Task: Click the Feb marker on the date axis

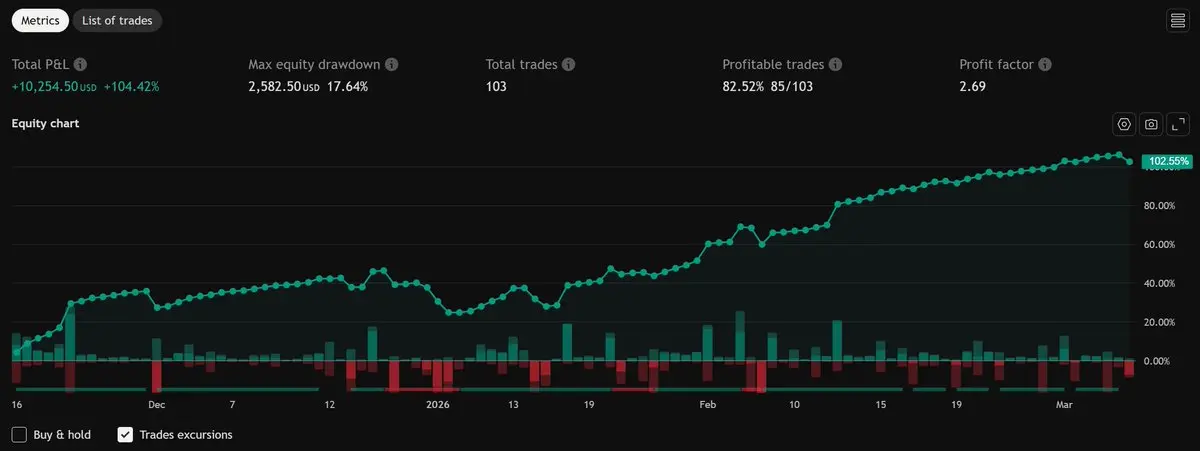Action: pyautogui.click(x=707, y=405)
